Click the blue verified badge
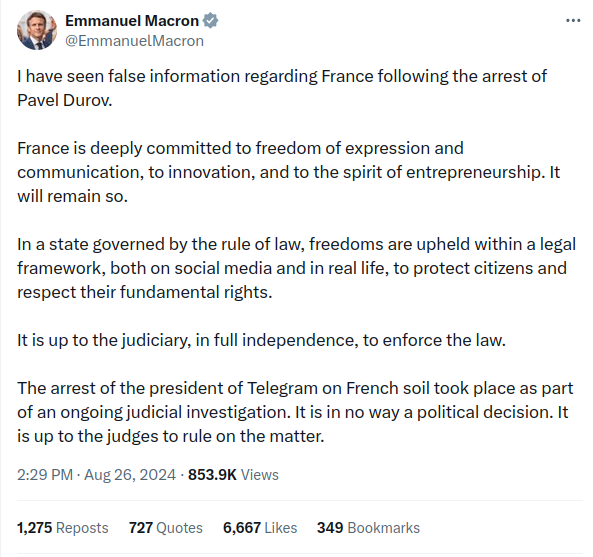This screenshot has height=557, width=593. click(x=210, y=20)
